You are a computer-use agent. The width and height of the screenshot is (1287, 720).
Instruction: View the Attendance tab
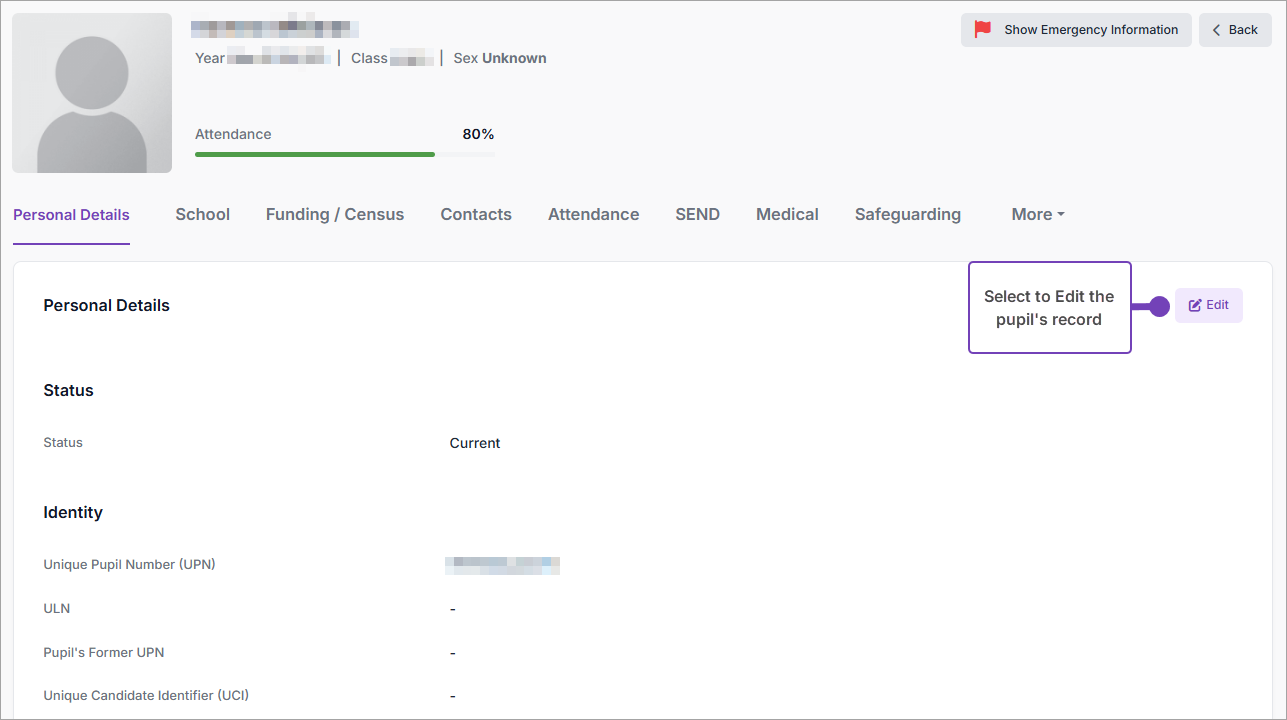click(x=593, y=214)
